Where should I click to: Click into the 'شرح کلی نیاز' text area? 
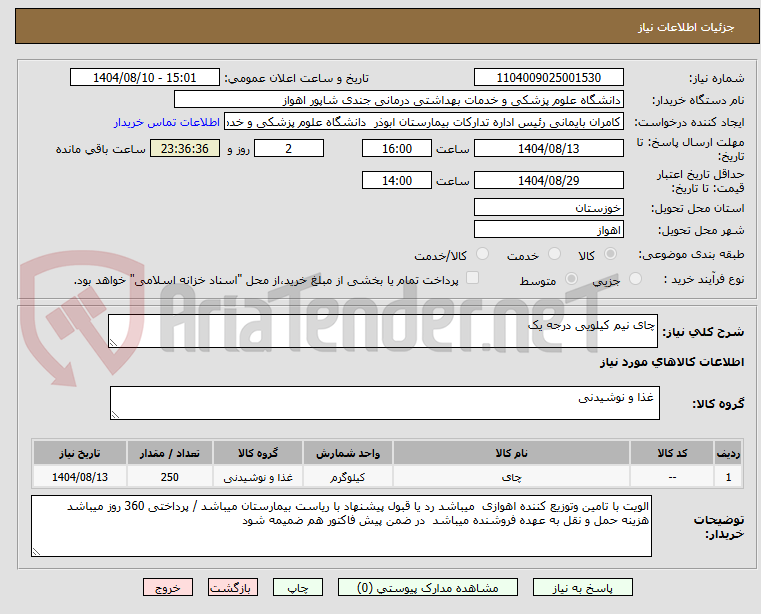(382, 331)
